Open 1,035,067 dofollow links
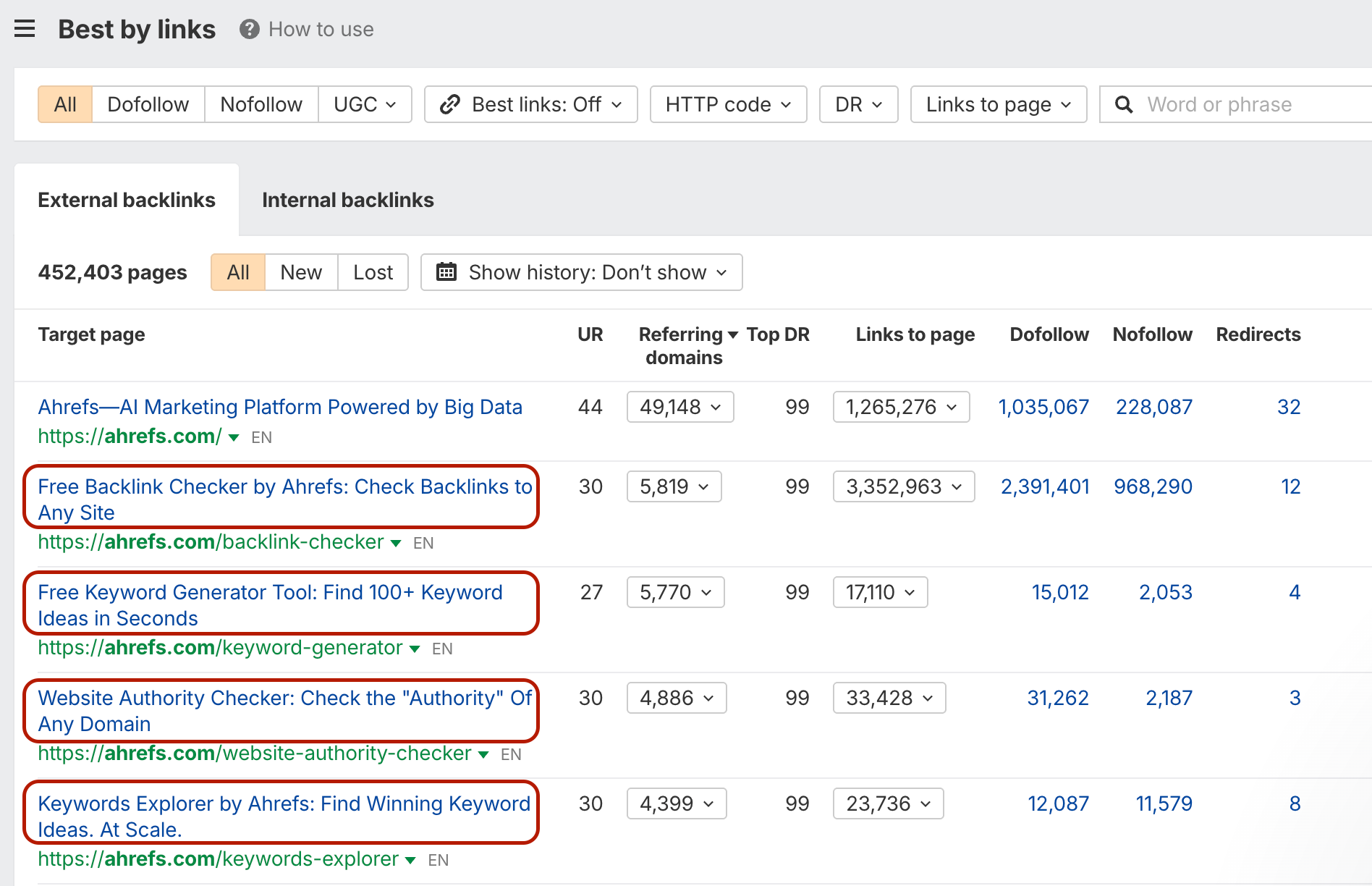Screen dimensions: 1372x886 tap(1043, 407)
